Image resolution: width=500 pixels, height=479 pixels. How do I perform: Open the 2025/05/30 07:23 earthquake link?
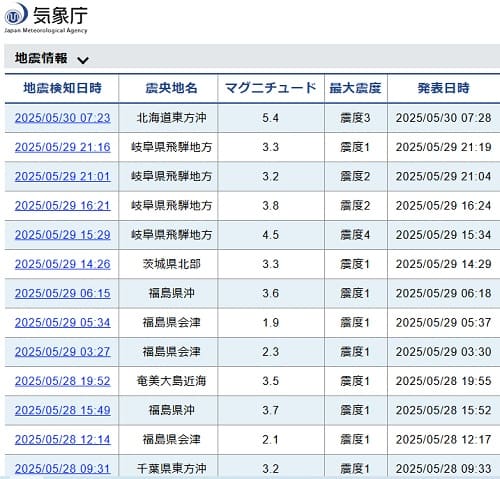tap(62, 118)
